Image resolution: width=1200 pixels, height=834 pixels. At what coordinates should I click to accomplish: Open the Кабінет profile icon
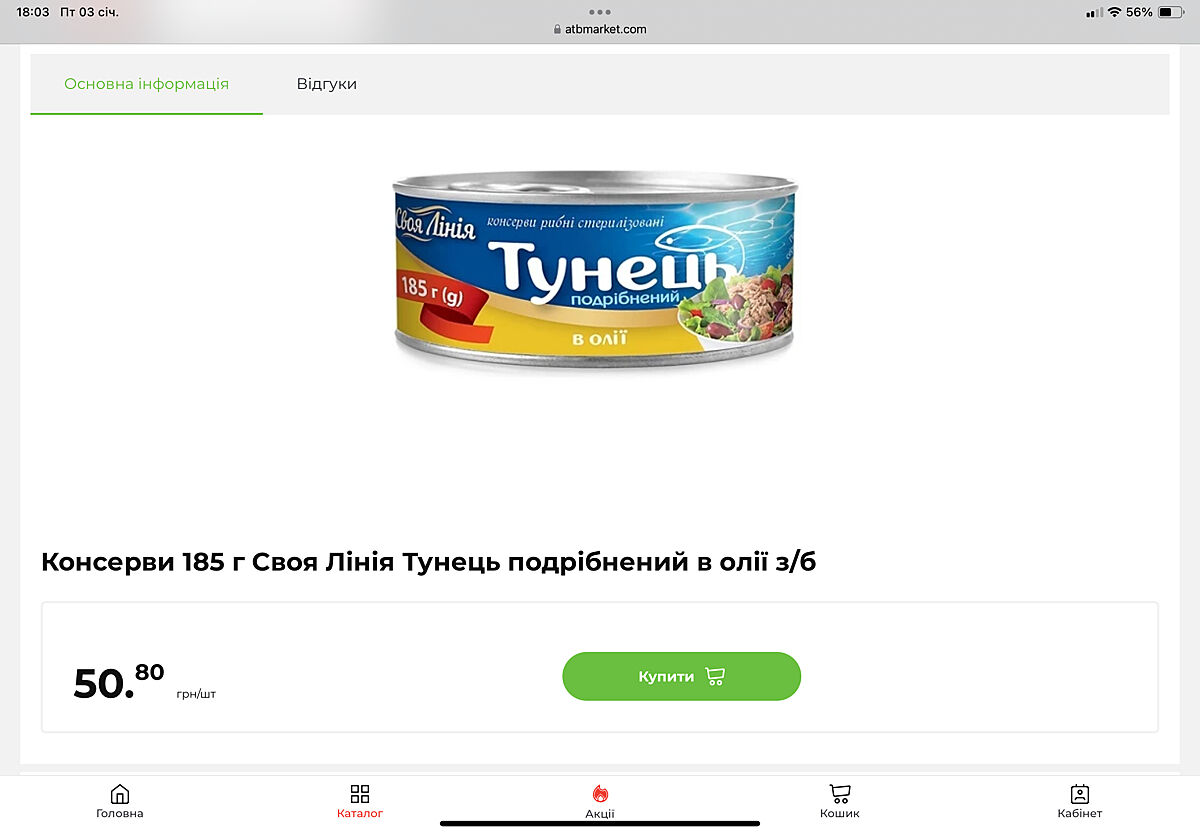(1080, 794)
